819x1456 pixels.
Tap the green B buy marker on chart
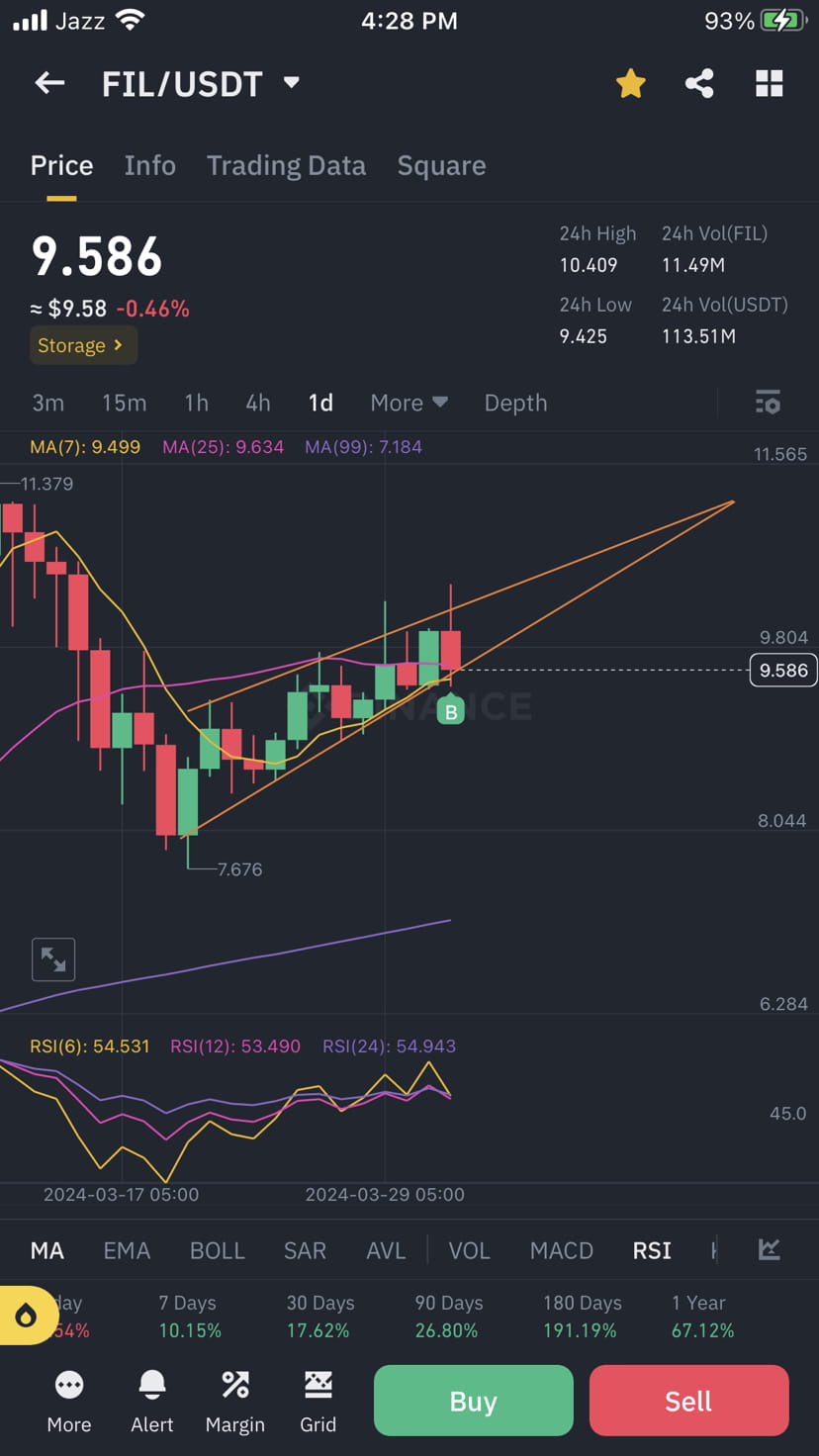(451, 709)
